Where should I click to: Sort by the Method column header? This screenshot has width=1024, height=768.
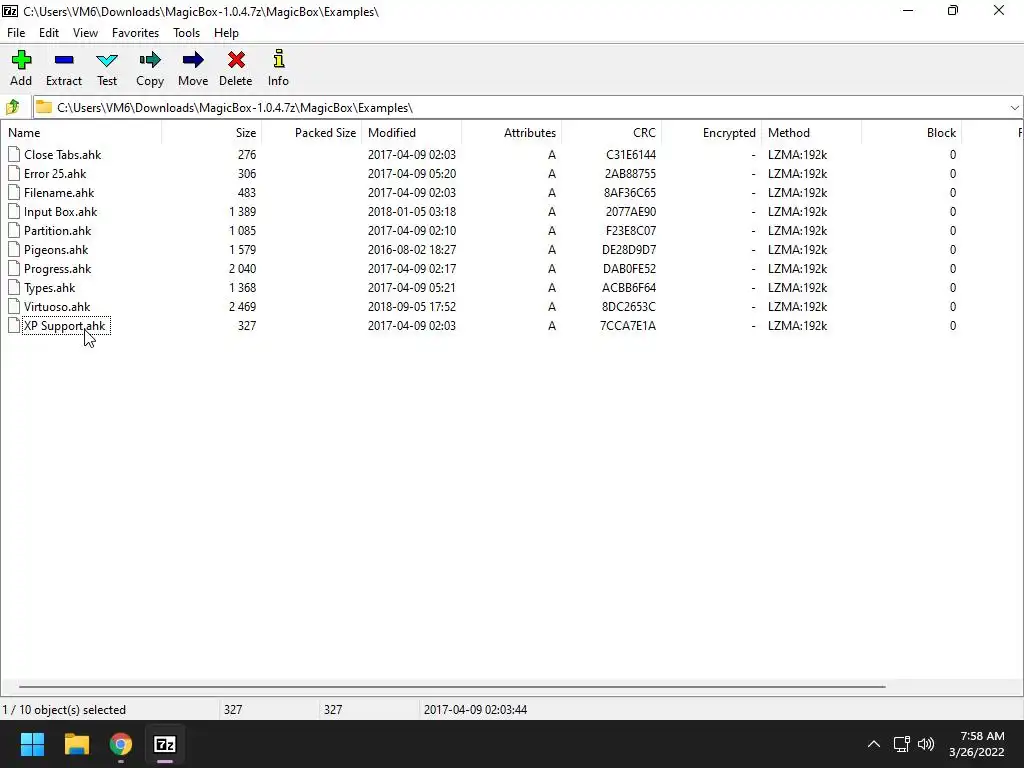click(x=811, y=133)
